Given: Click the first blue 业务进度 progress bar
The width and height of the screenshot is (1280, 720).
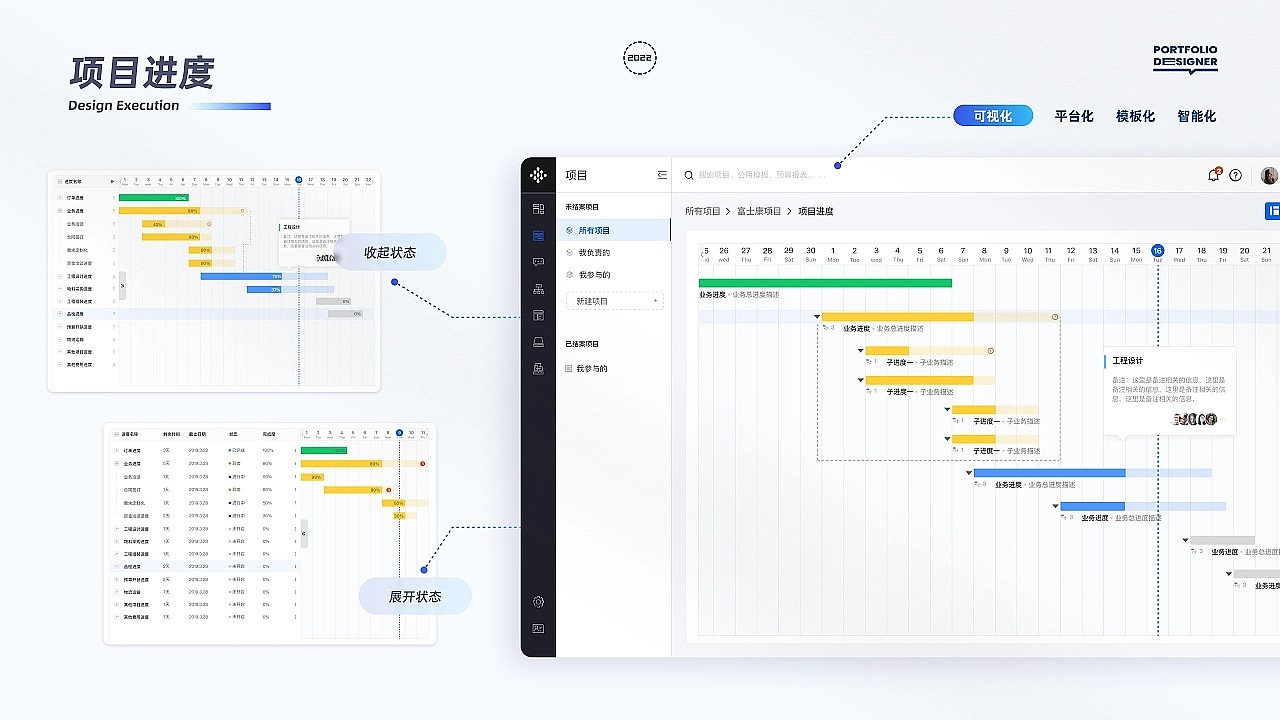Looking at the screenshot, I should click(x=1049, y=473).
